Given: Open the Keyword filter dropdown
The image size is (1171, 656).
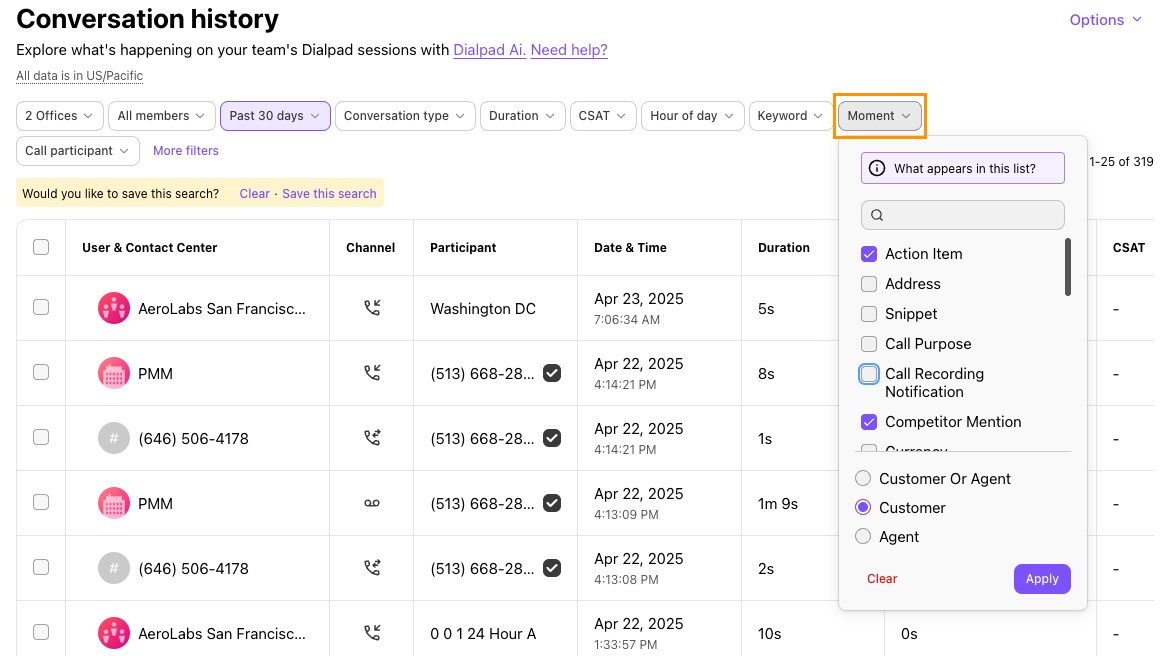Looking at the screenshot, I should (791, 116).
